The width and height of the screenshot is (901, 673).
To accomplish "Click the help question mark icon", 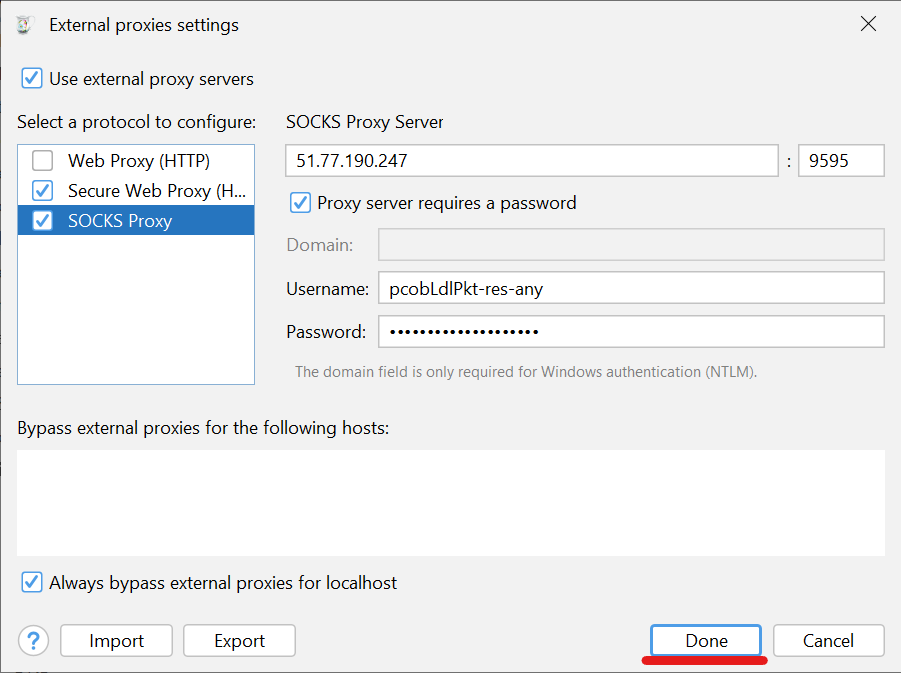I will 33,641.
